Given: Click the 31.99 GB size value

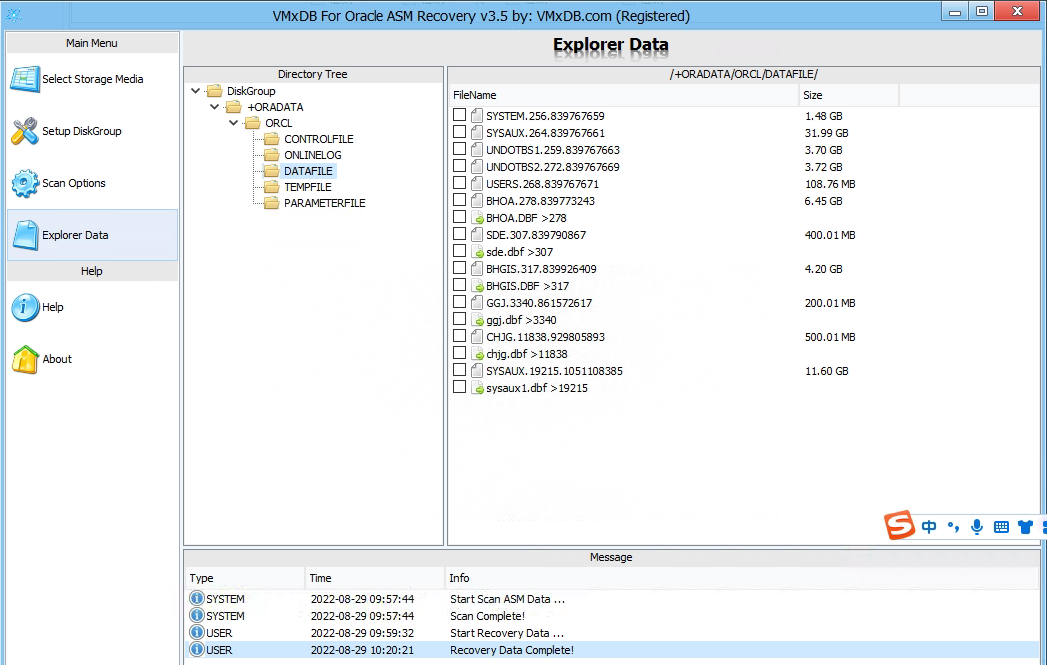Looking at the screenshot, I should coord(826,133).
